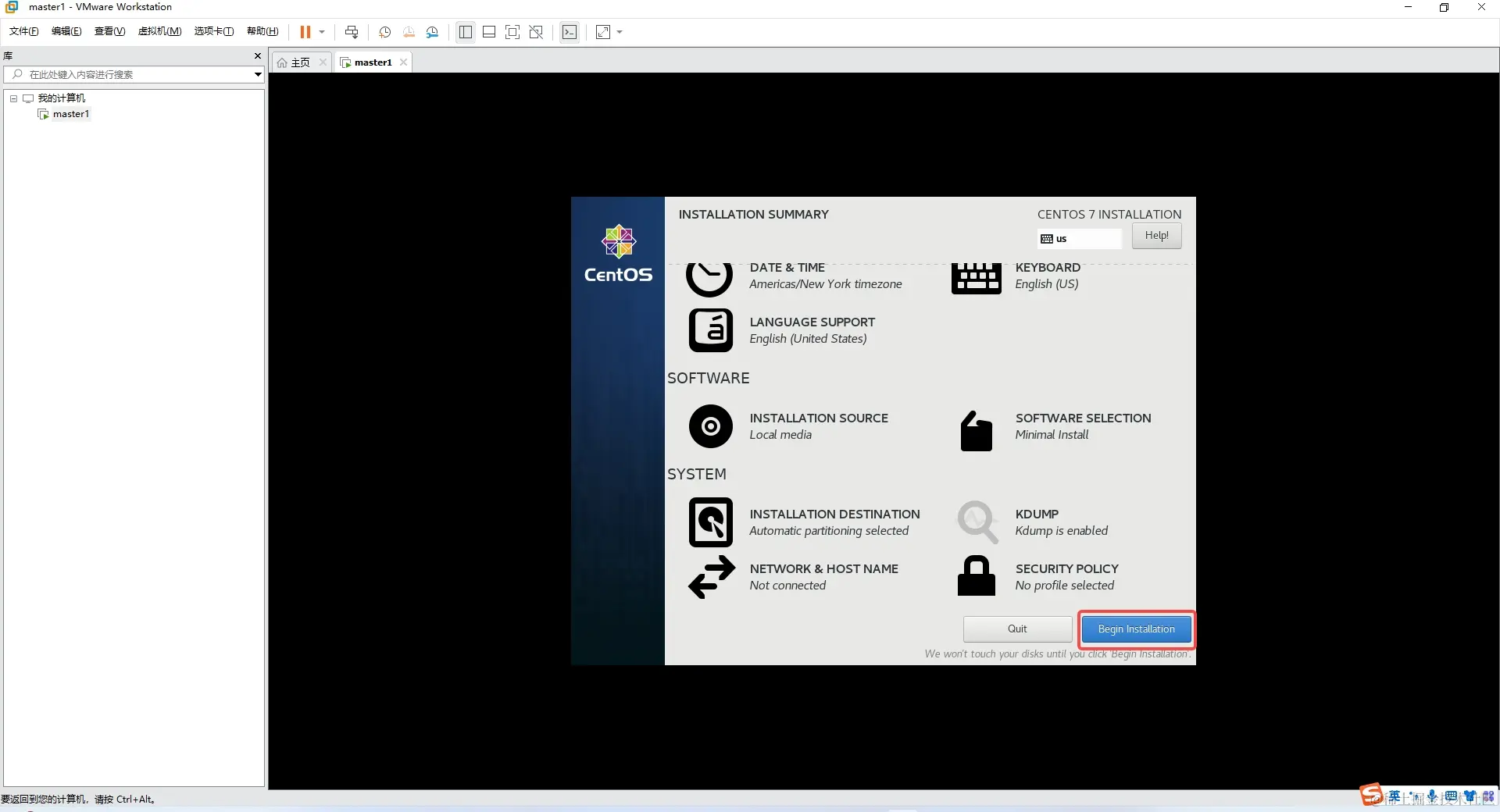The image size is (1500, 812).
Task: Open the 文件(F) menu
Action: coord(23,31)
